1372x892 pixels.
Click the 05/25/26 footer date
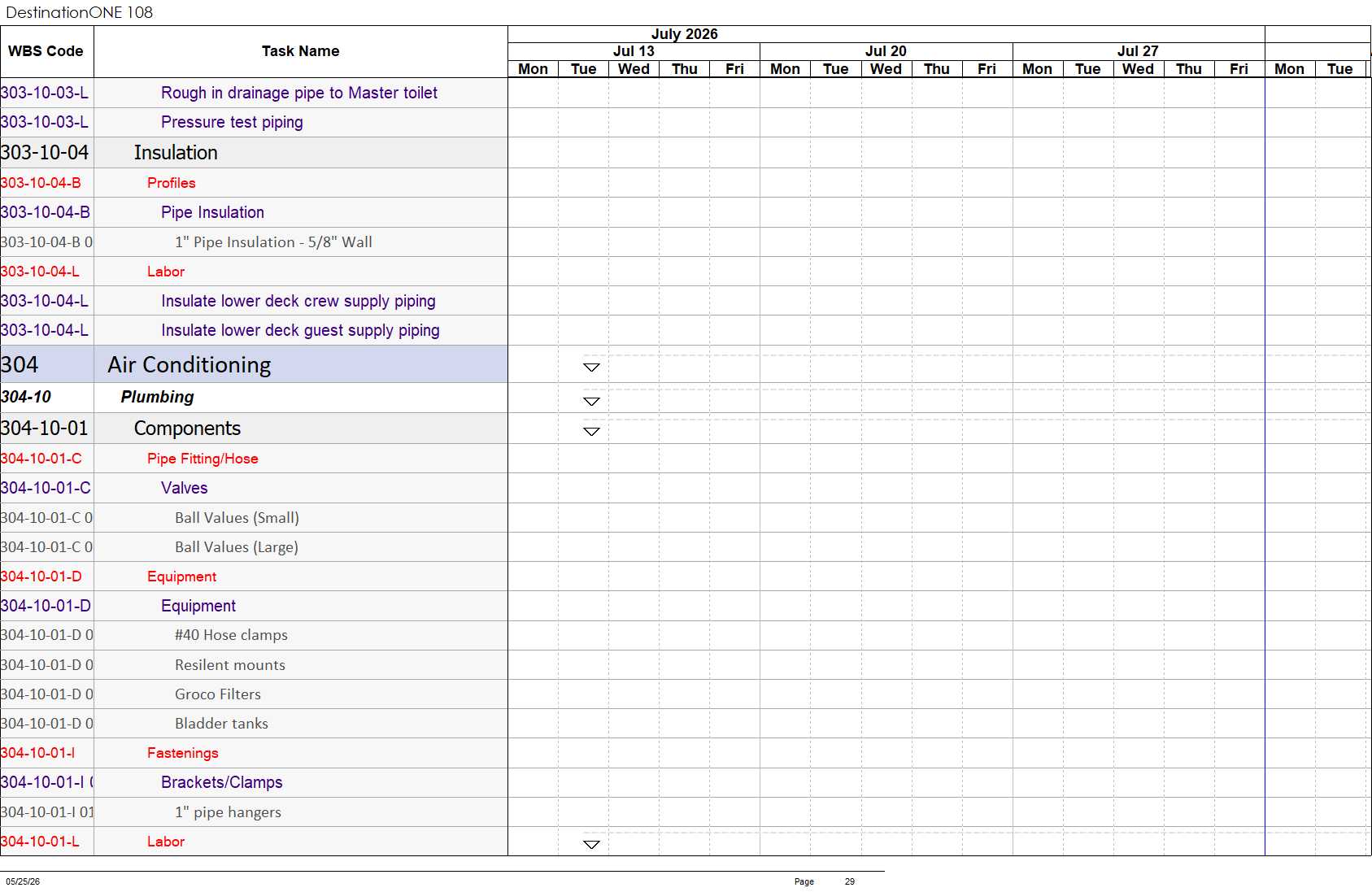[x=23, y=881]
